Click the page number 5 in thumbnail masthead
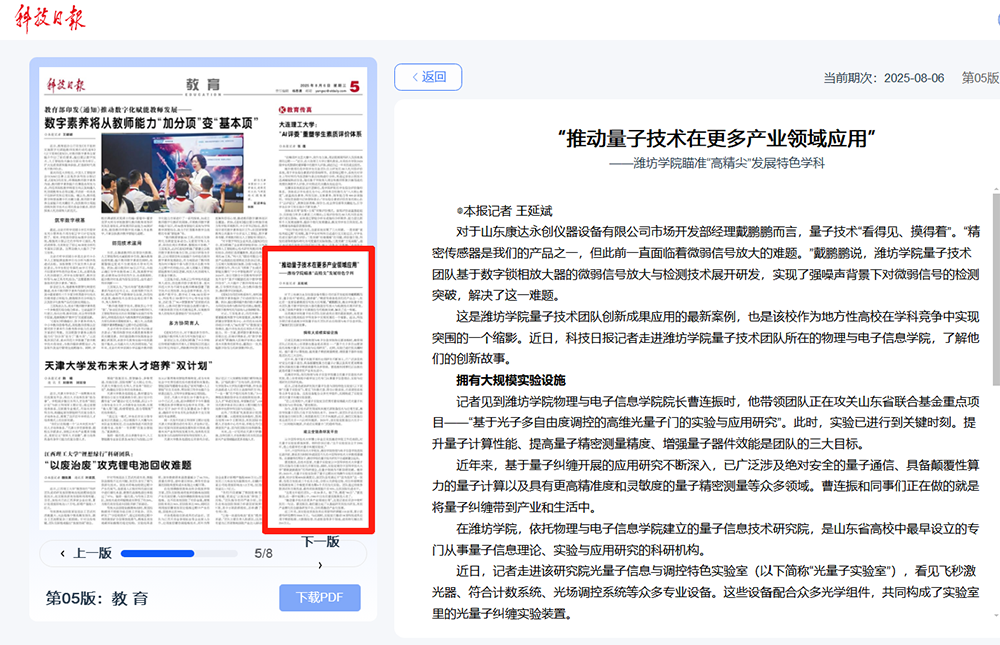1000x645 pixels. (x=355, y=87)
